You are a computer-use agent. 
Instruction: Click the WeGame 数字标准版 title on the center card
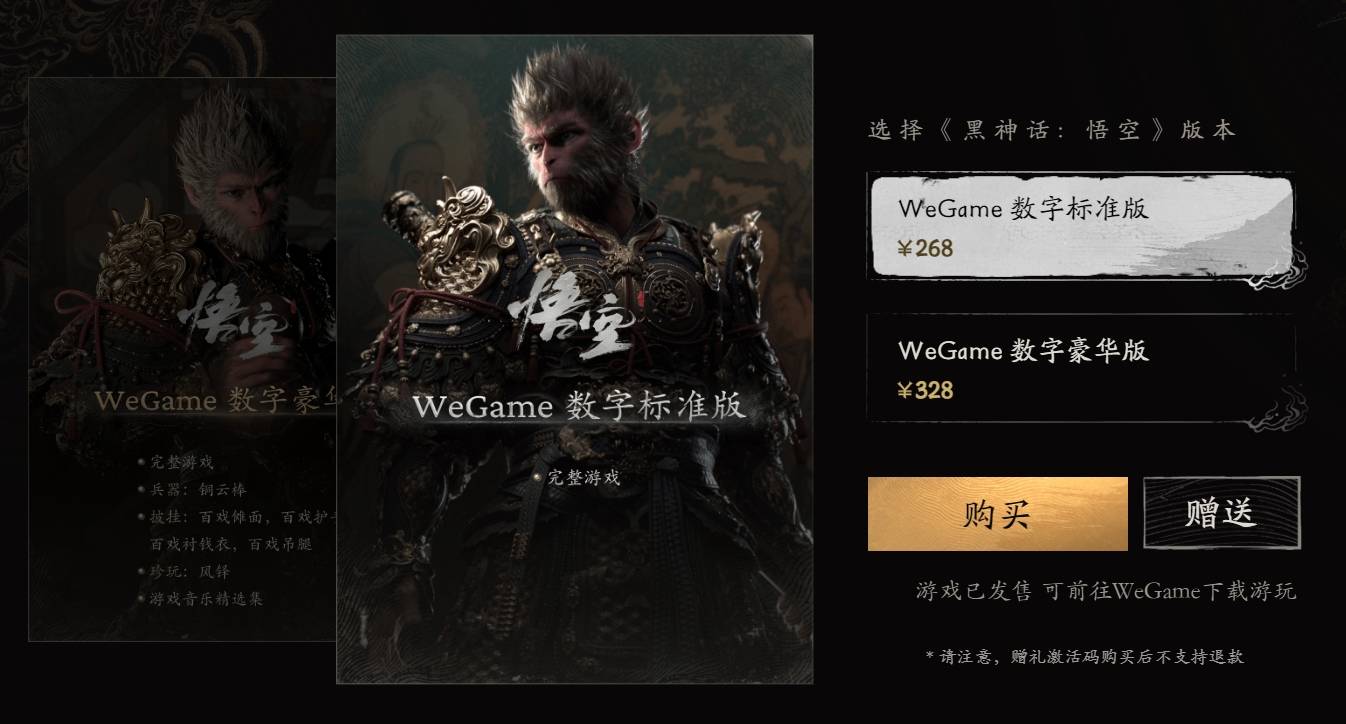(x=578, y=407)
